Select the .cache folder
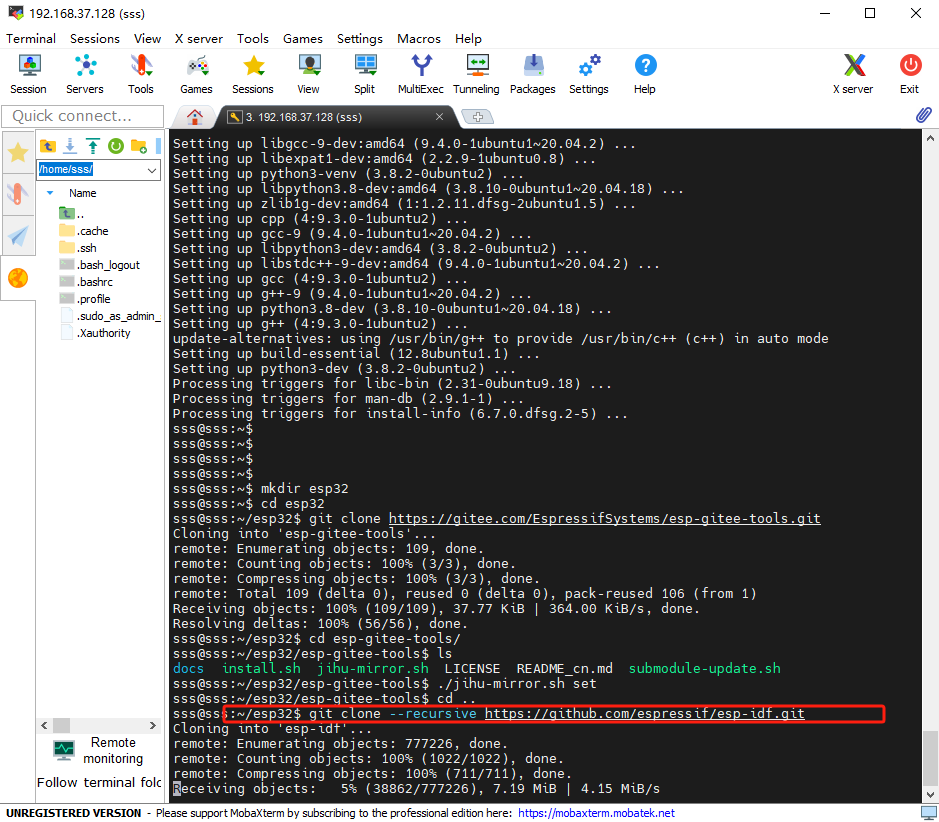This screenshot has width=939, height=822. click(x=84, y=230)
